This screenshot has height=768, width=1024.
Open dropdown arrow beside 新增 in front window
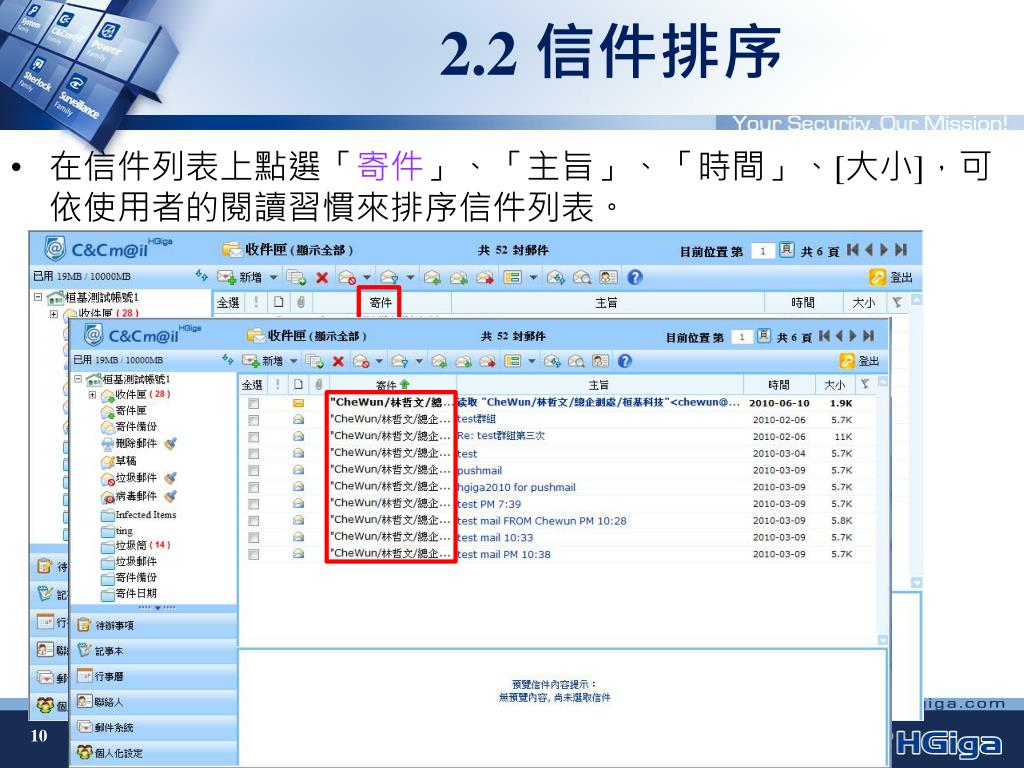(x=294, y=361)
